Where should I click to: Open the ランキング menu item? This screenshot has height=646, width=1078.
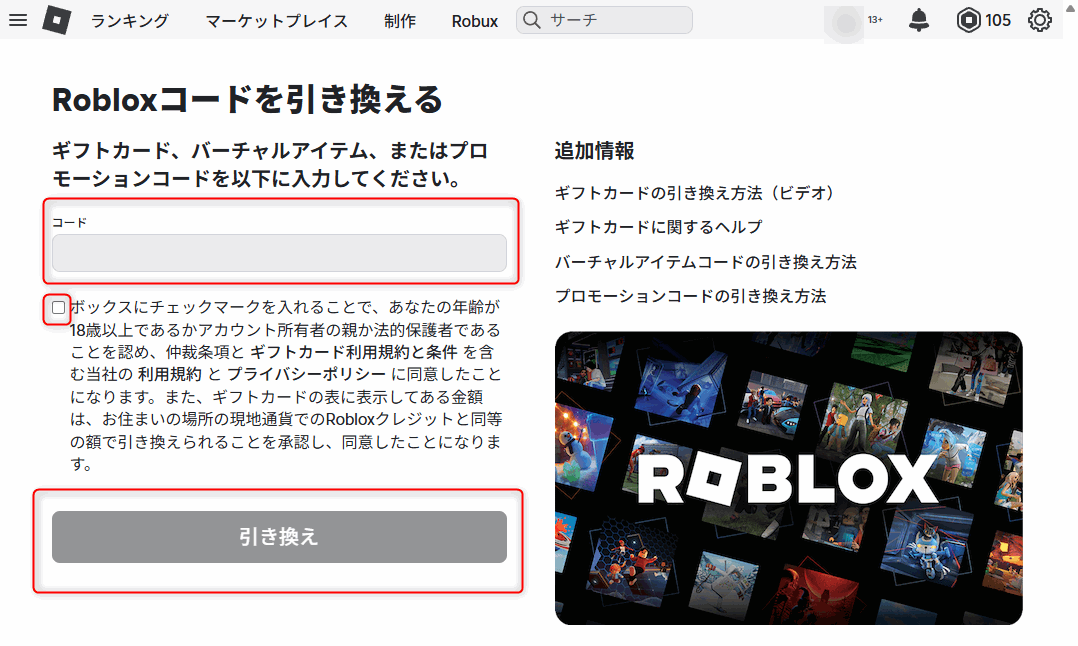click(130, 21)
